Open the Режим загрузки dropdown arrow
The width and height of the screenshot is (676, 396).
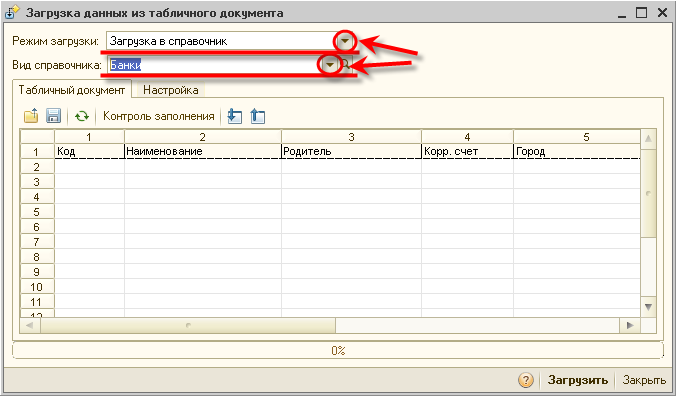[x=345, y=41]
